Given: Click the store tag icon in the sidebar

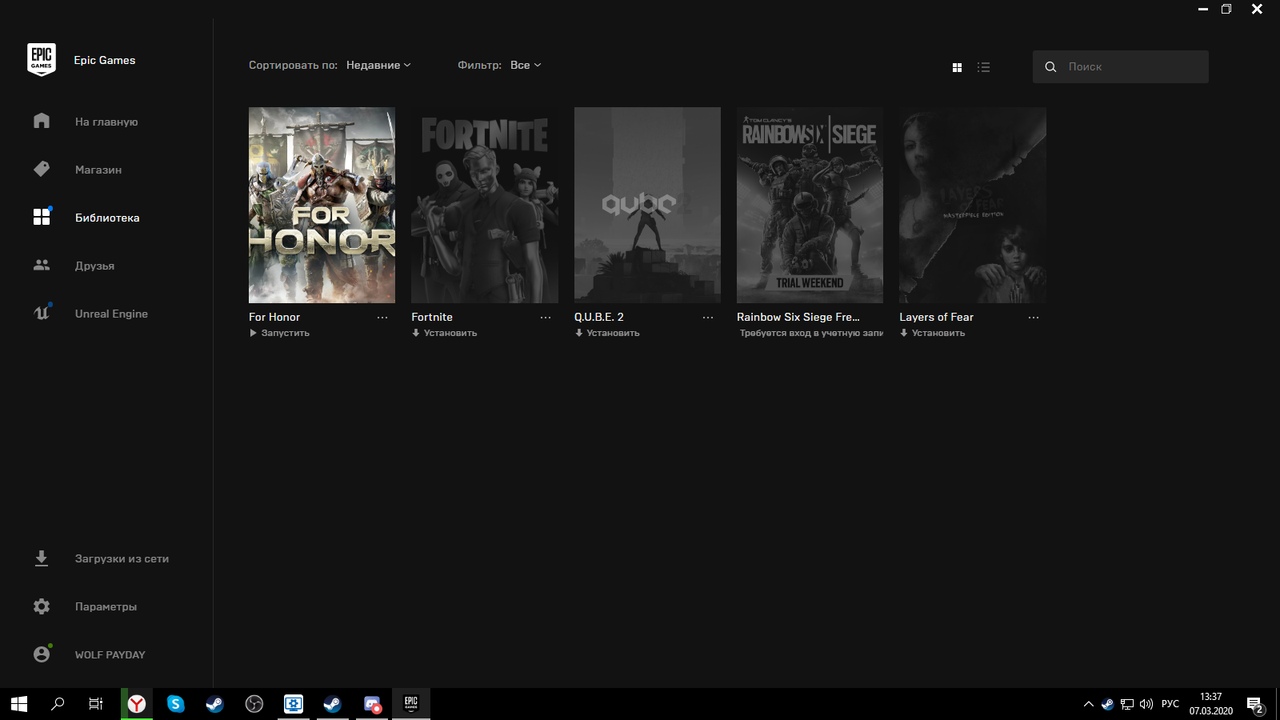Looking at the screenshot, I should point(41,169).
